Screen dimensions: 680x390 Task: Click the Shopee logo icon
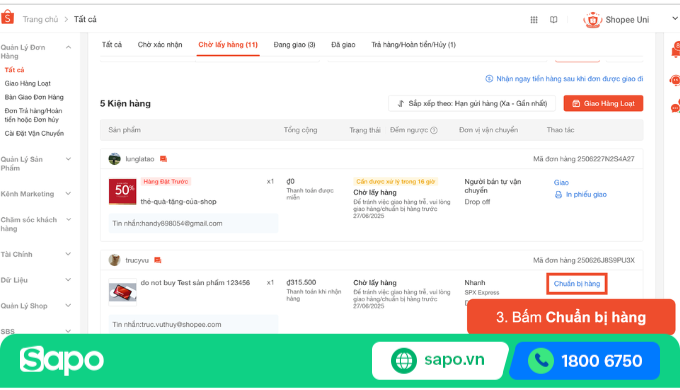[7, 18]
